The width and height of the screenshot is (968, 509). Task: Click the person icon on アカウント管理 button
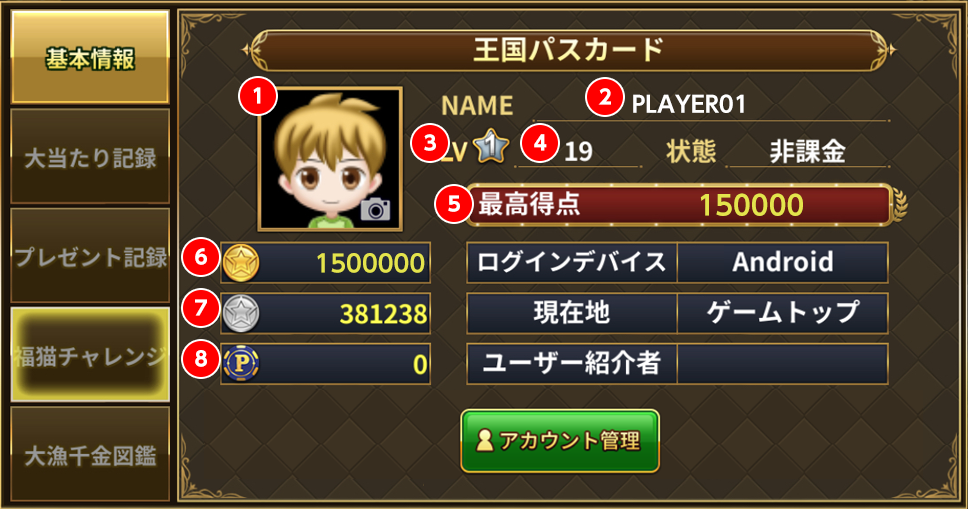(485, 440)
